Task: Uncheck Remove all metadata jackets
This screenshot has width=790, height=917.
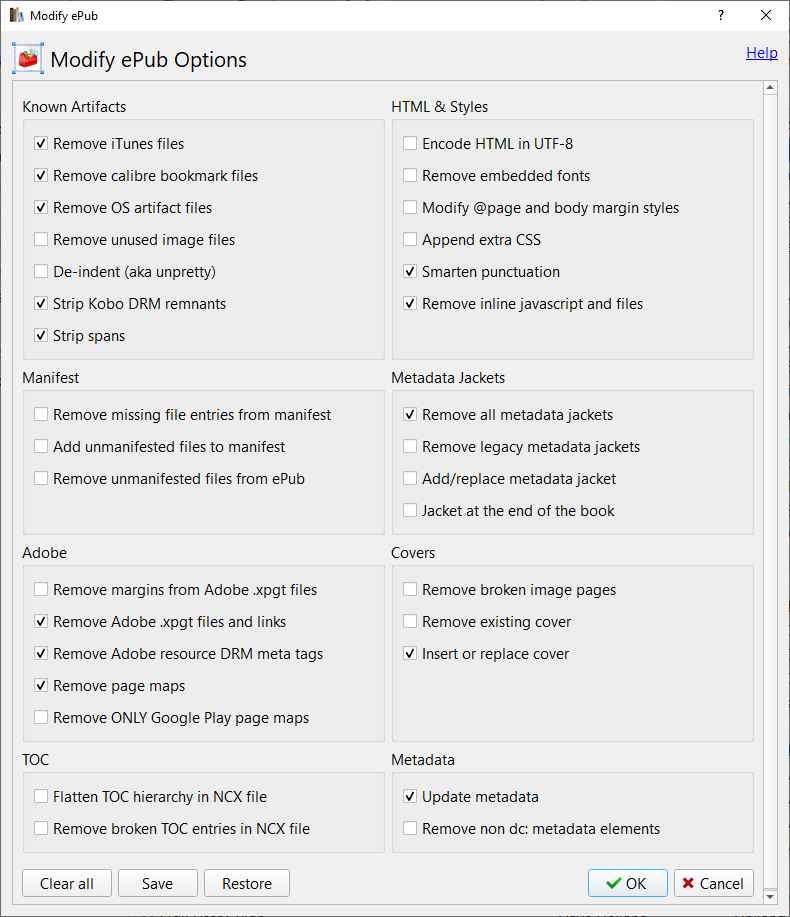Action: tap(410, 415)
